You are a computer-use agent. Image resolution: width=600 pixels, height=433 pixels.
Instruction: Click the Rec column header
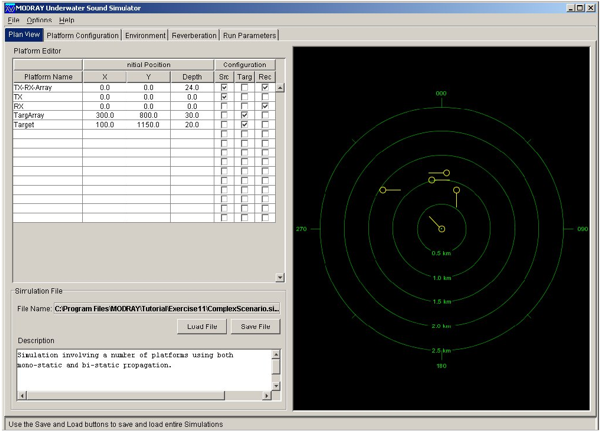[265, 77]
